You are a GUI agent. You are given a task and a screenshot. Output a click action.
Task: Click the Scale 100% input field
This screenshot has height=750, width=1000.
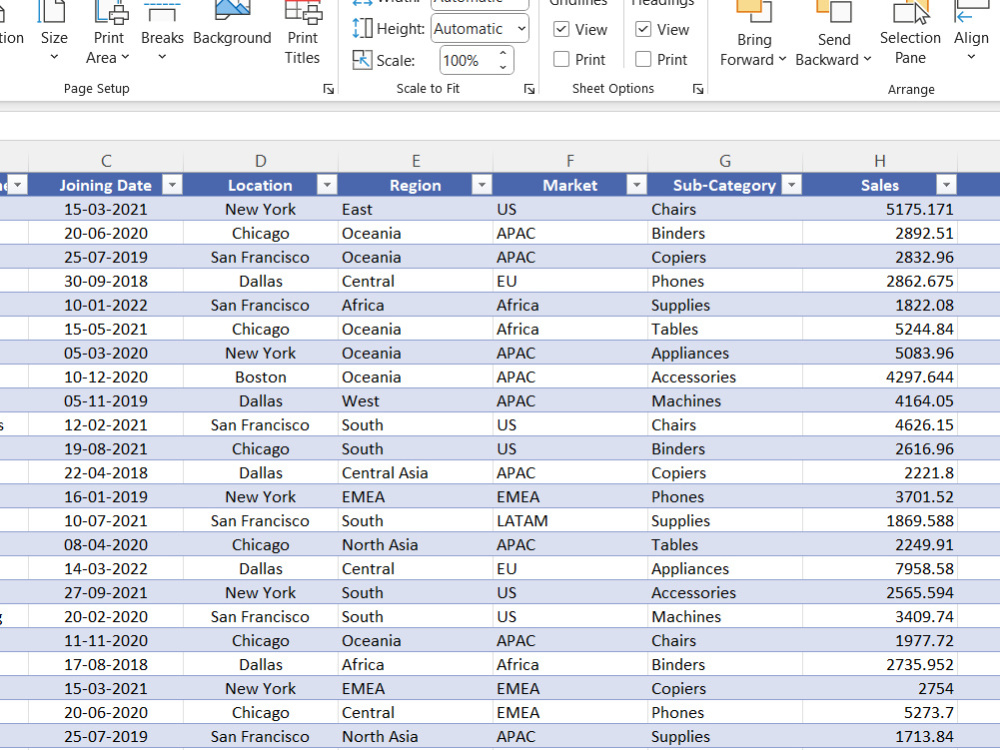pos(468,61)
